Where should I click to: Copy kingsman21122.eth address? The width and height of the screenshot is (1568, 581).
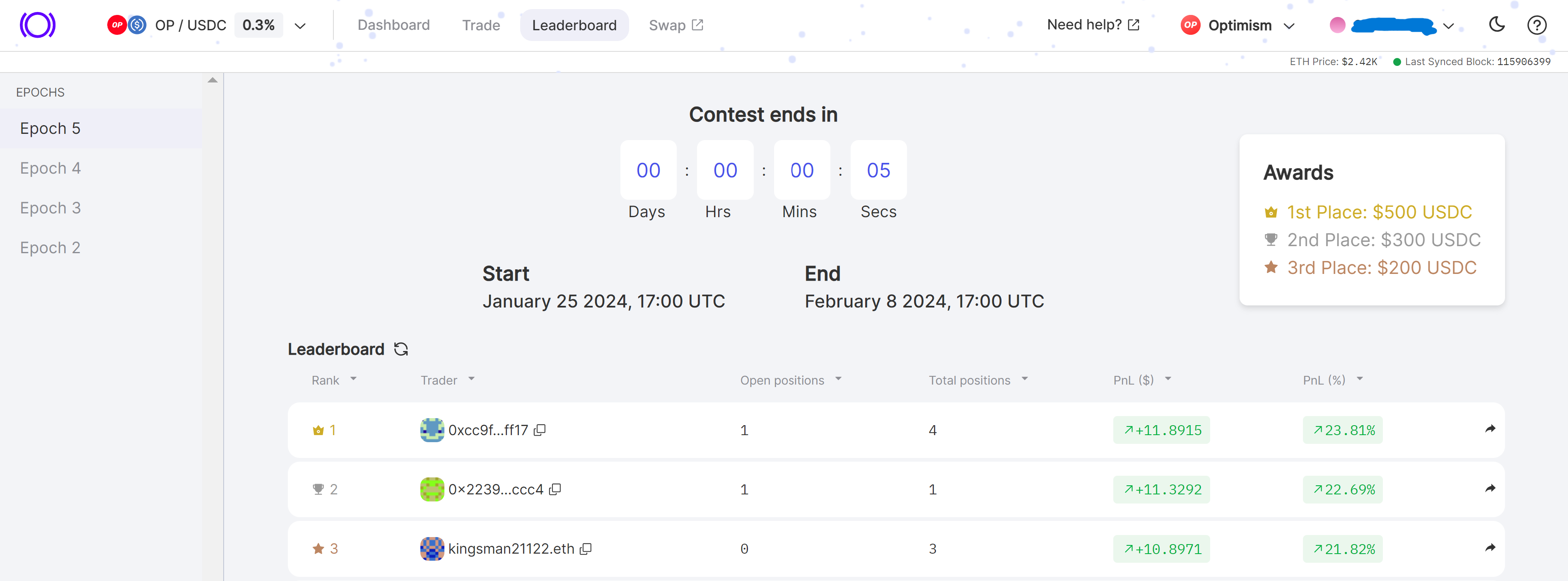pyautogui.click(x=586, y=549)
